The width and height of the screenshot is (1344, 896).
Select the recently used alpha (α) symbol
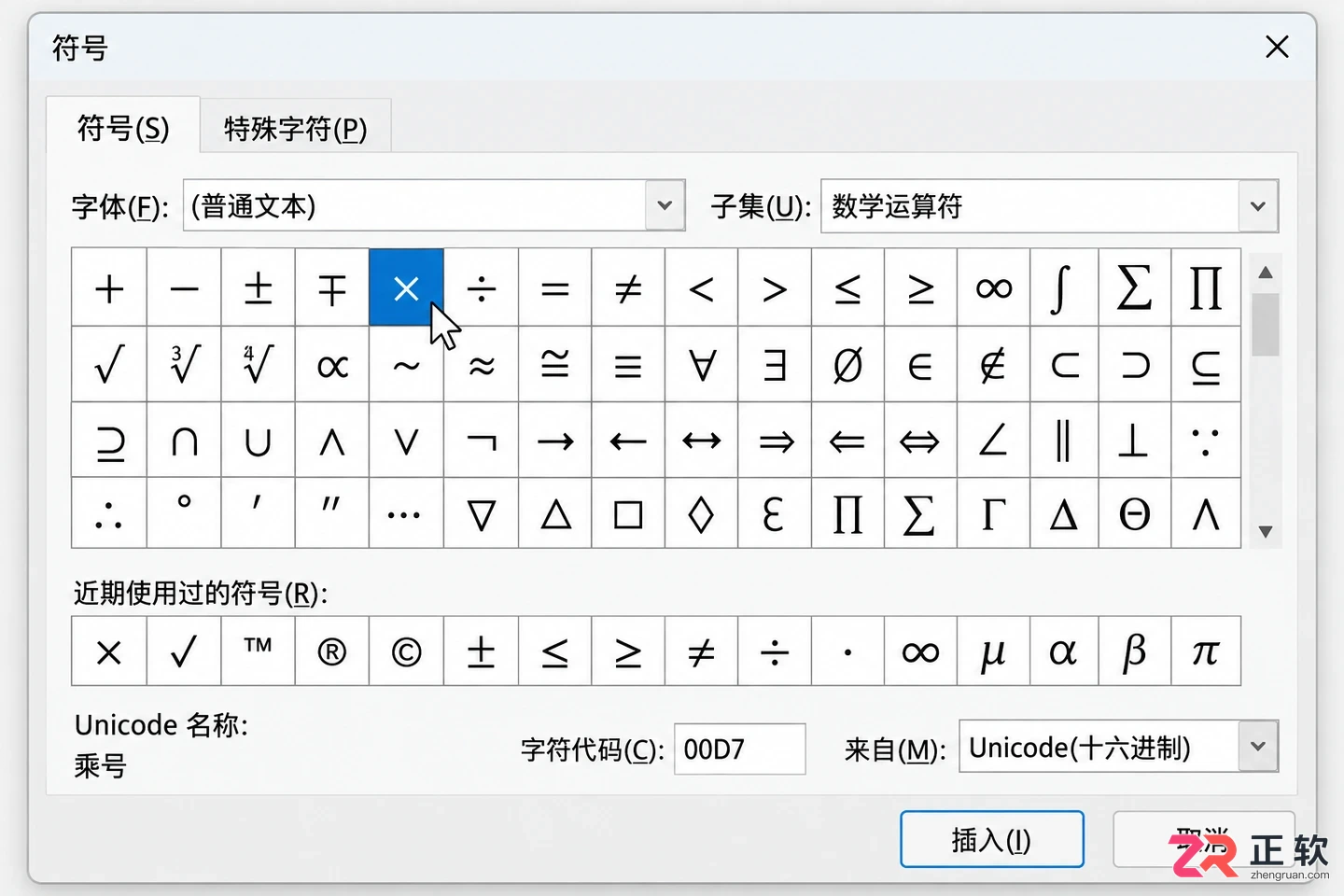coord(1064,651)
